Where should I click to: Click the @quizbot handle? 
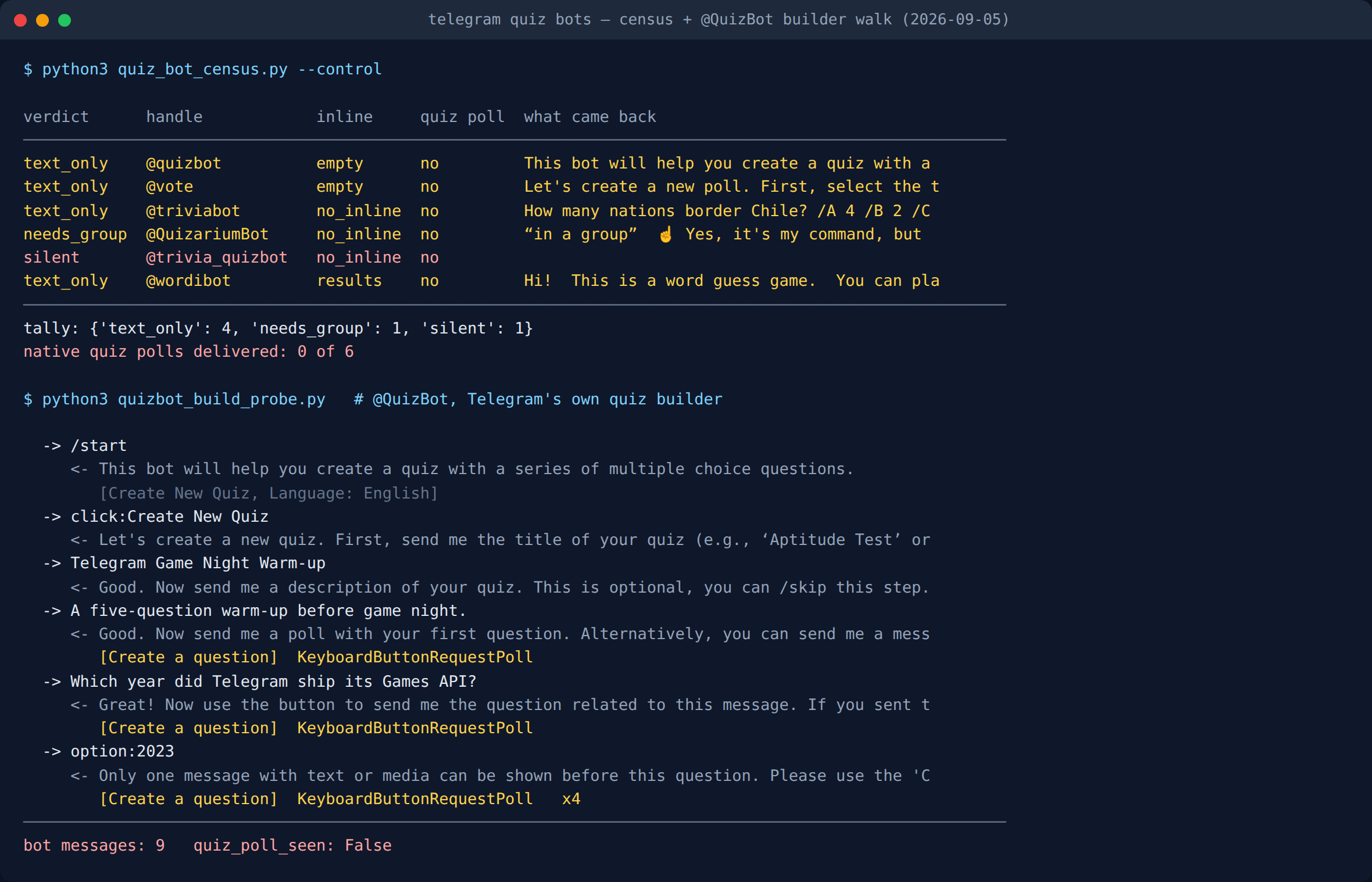pyautogui.click(x=184, y=164)
